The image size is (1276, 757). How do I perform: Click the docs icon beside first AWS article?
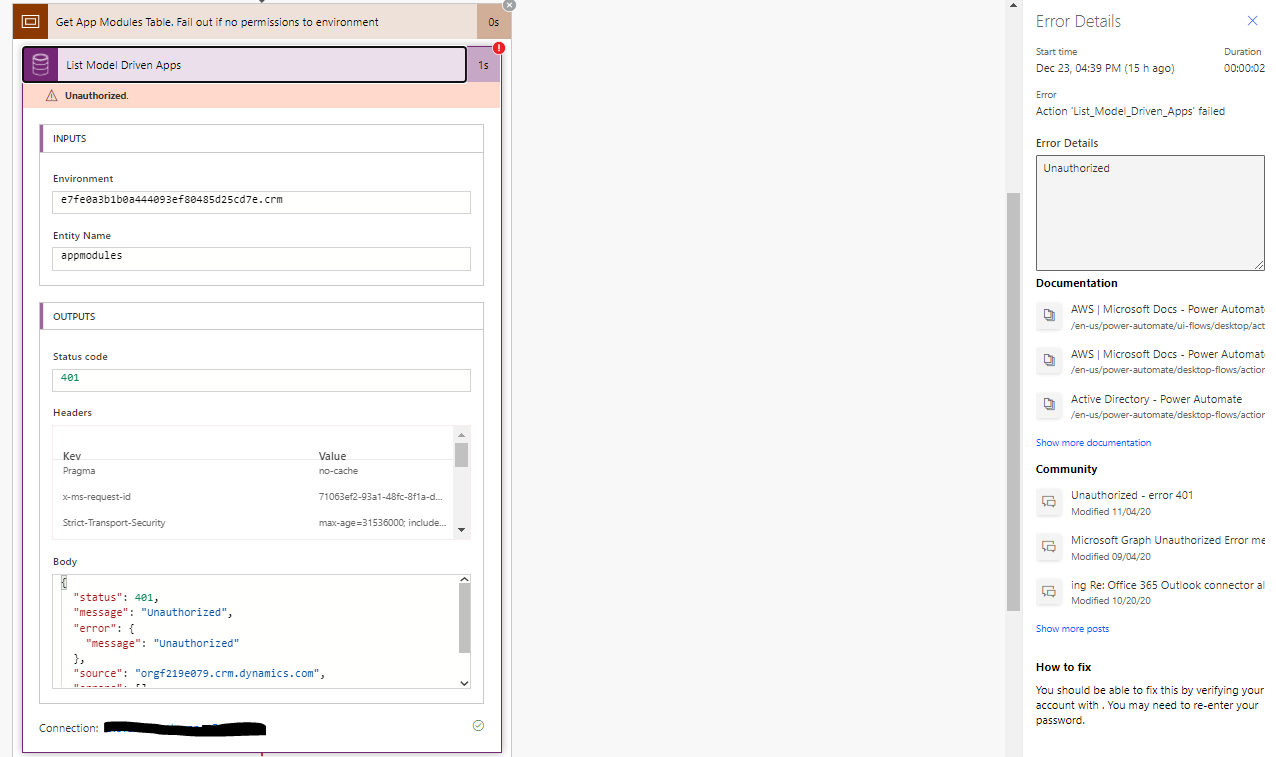pos(1048,316)
